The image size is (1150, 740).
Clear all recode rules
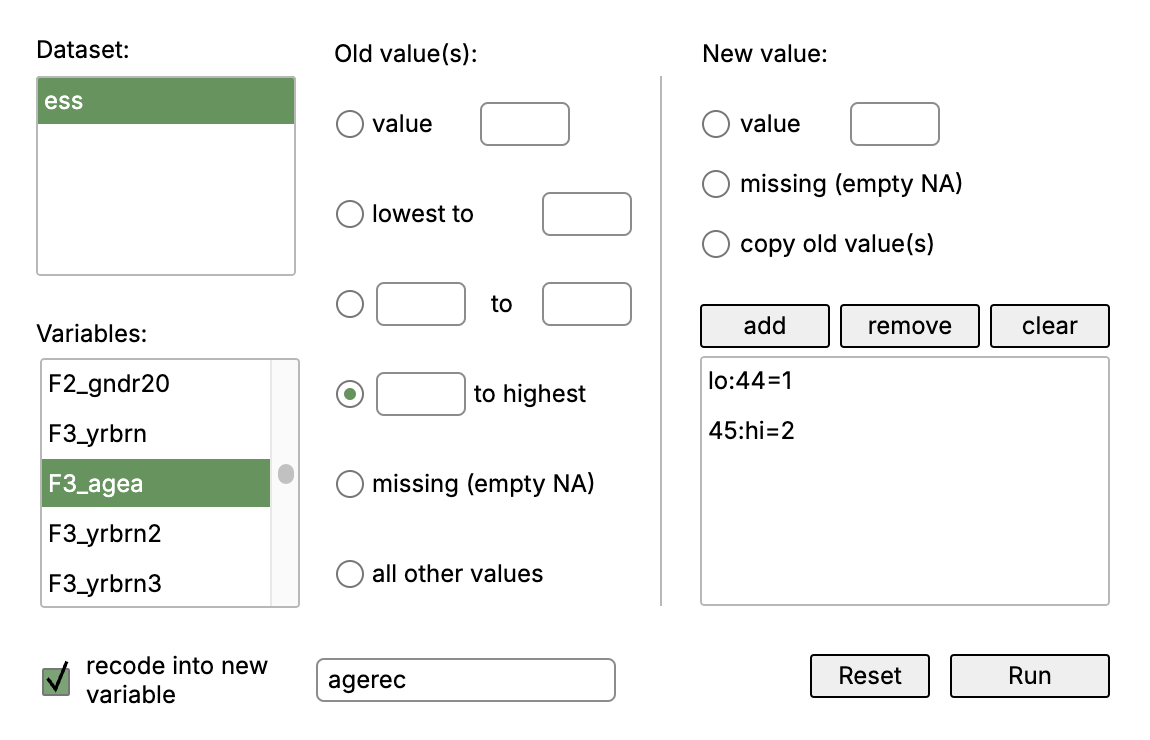[1050, 326]
